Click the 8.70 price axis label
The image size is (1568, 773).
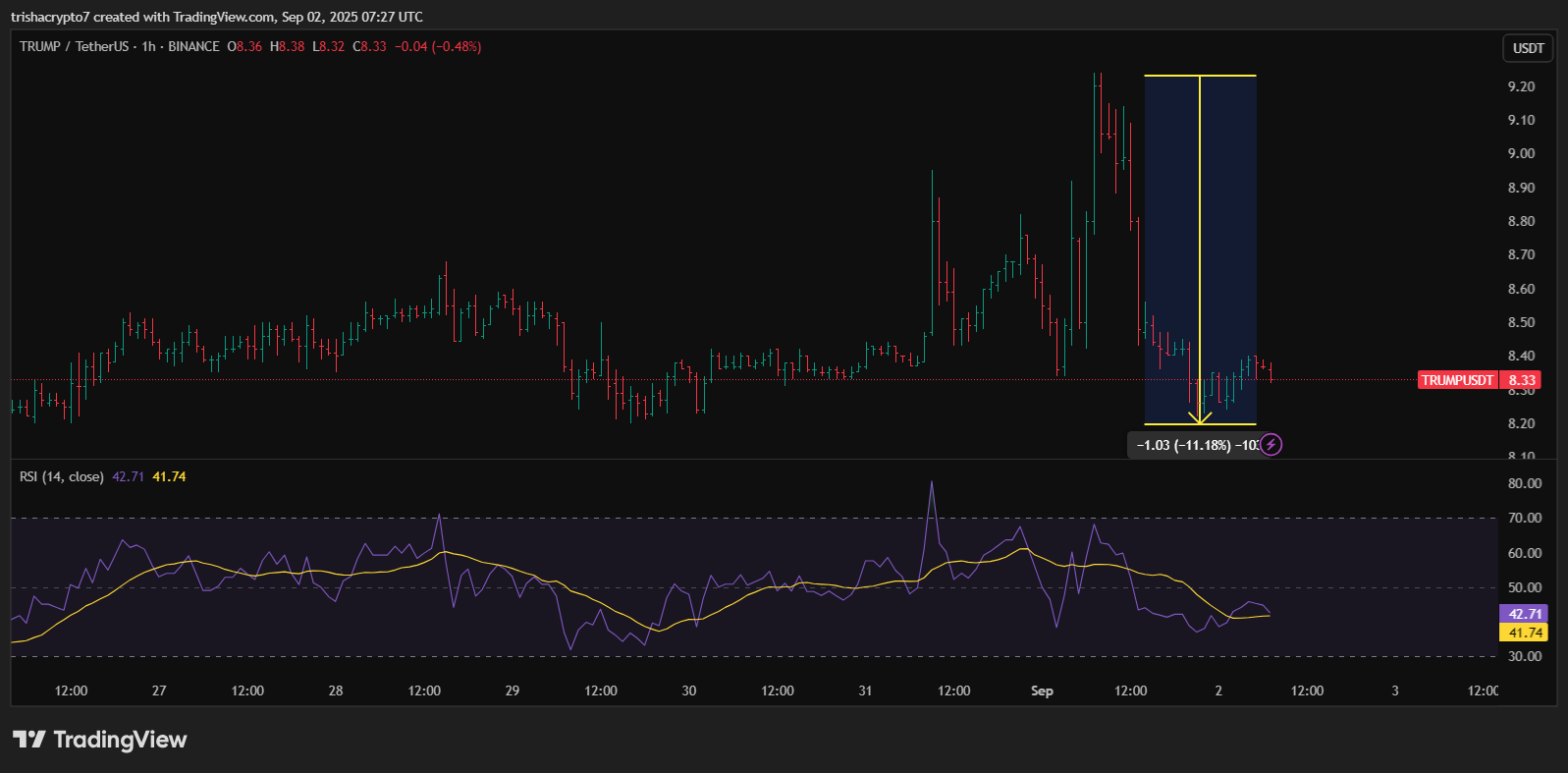click(x=1521, y=254)
